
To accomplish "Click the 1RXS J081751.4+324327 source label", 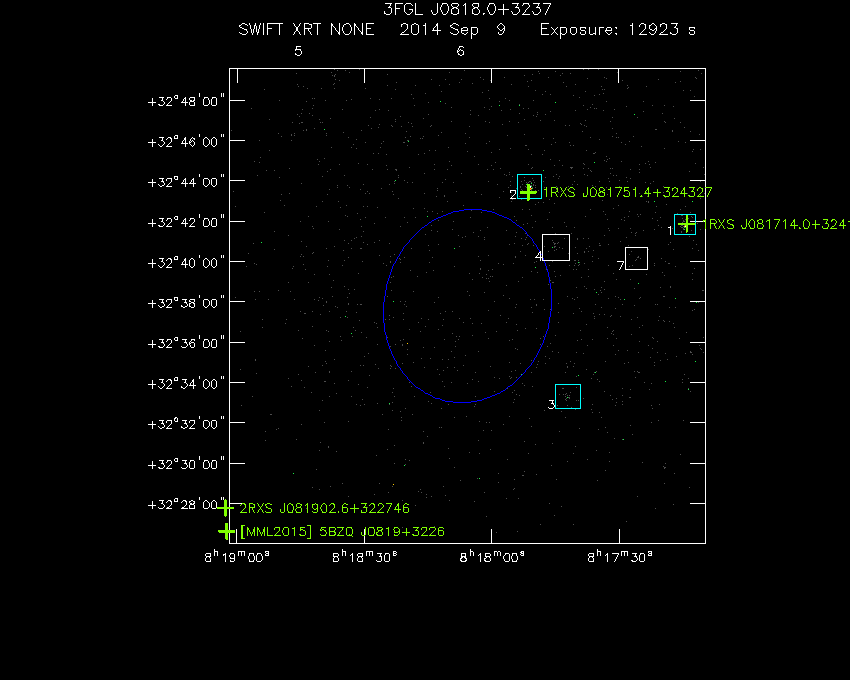I will pyautogui.click(x=628, y=193).
